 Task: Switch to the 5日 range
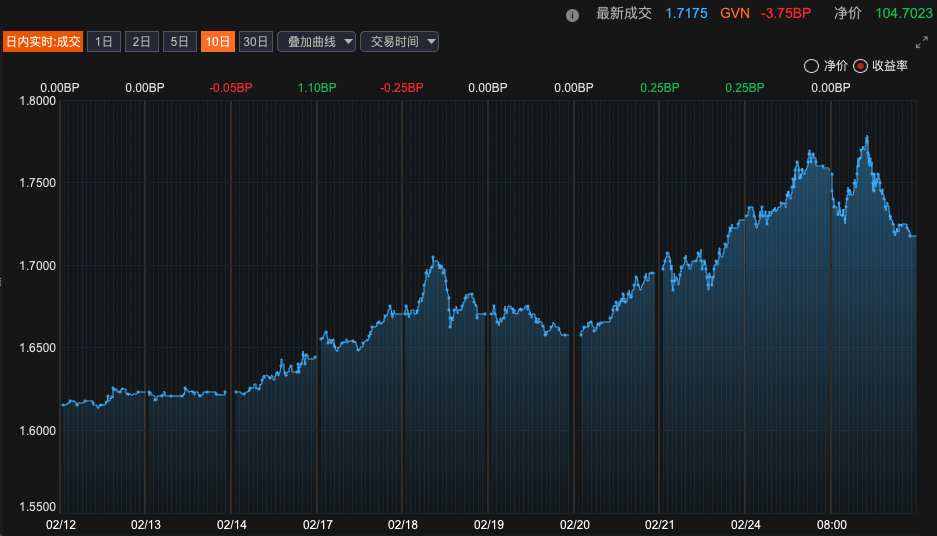(x=180, y=41)
